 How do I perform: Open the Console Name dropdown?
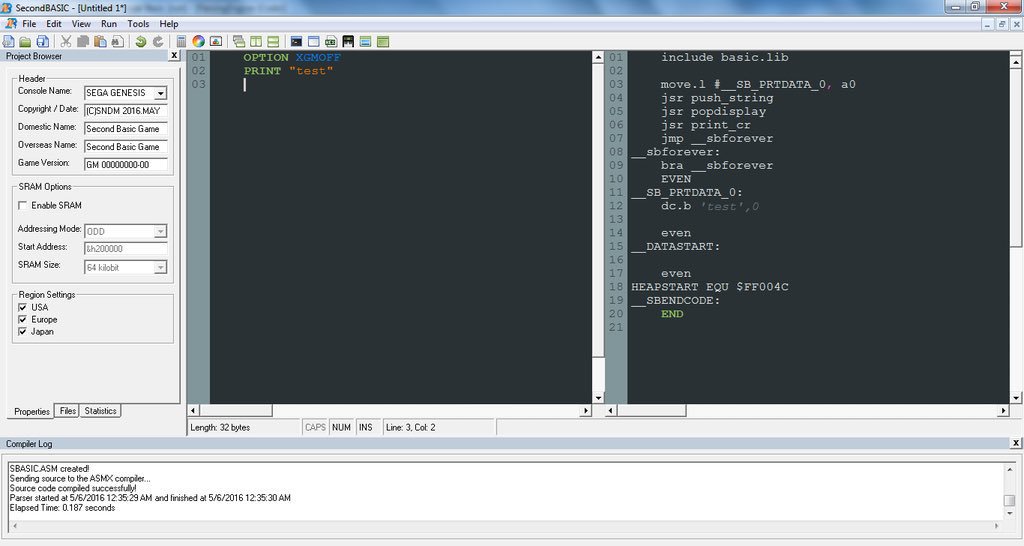(x=161, y=93)
